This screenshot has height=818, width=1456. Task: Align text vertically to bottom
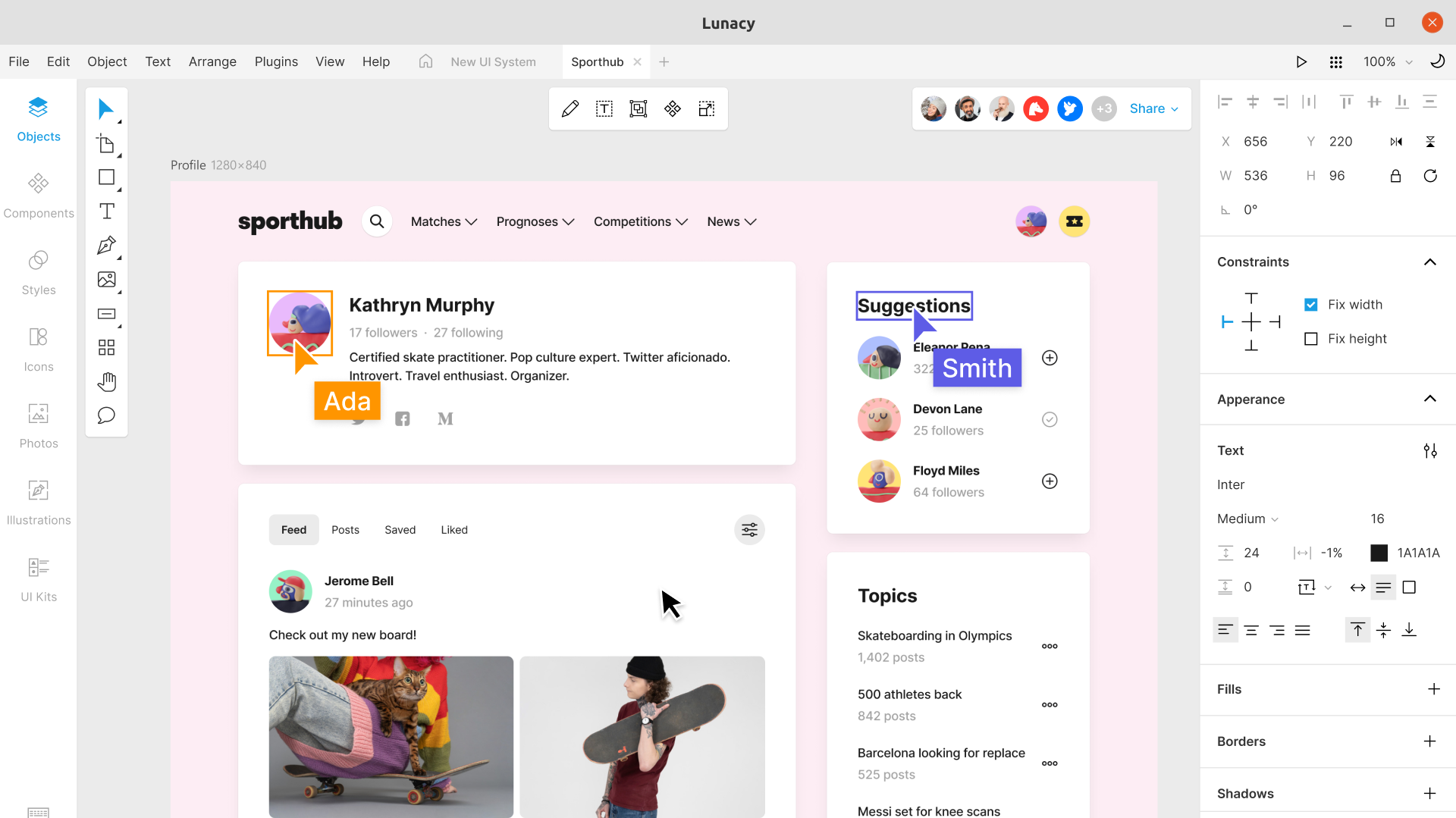(x=1409, y=630)
